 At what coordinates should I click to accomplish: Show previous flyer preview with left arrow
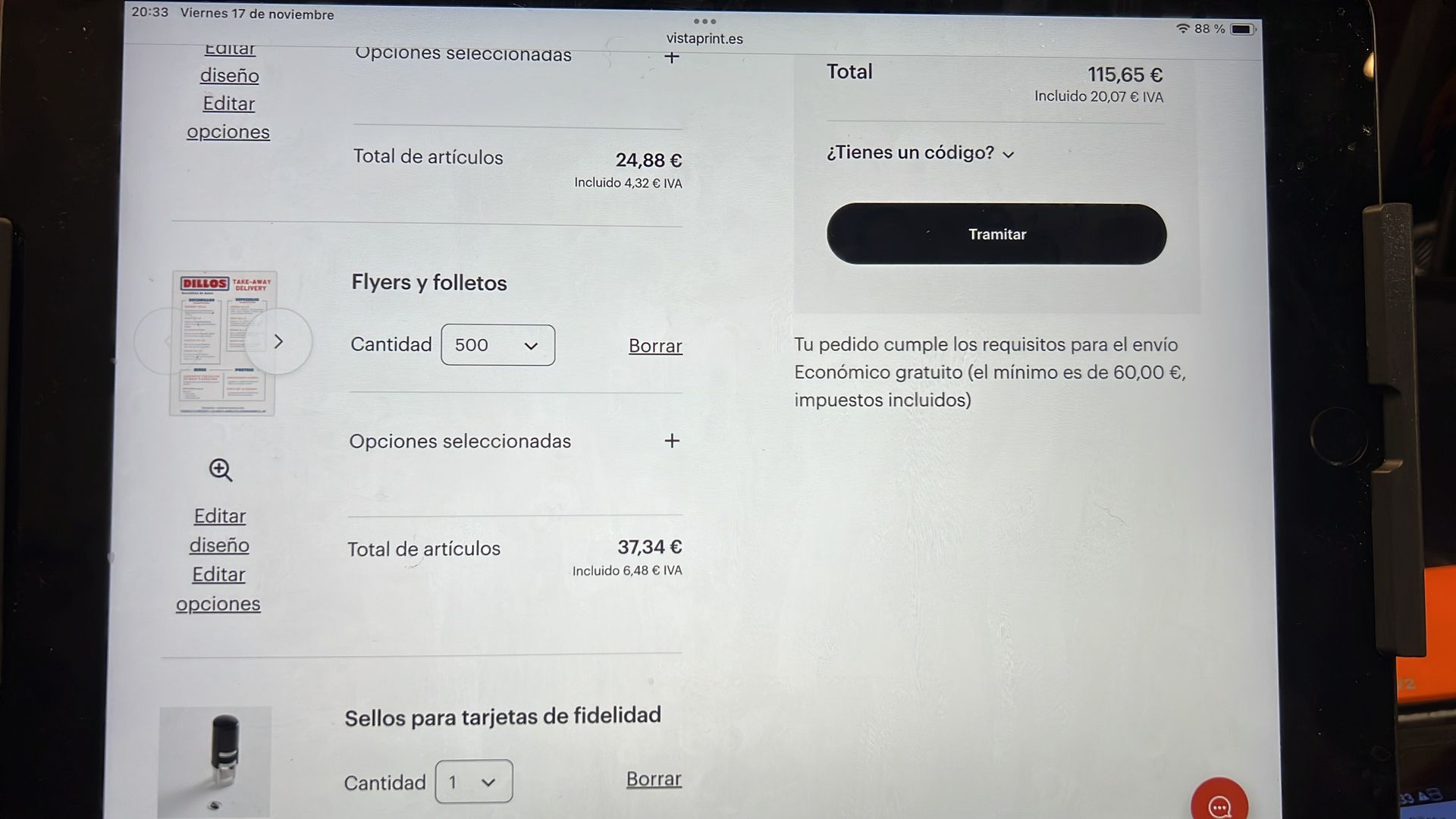pyautogui.click(x=167, y=341)
